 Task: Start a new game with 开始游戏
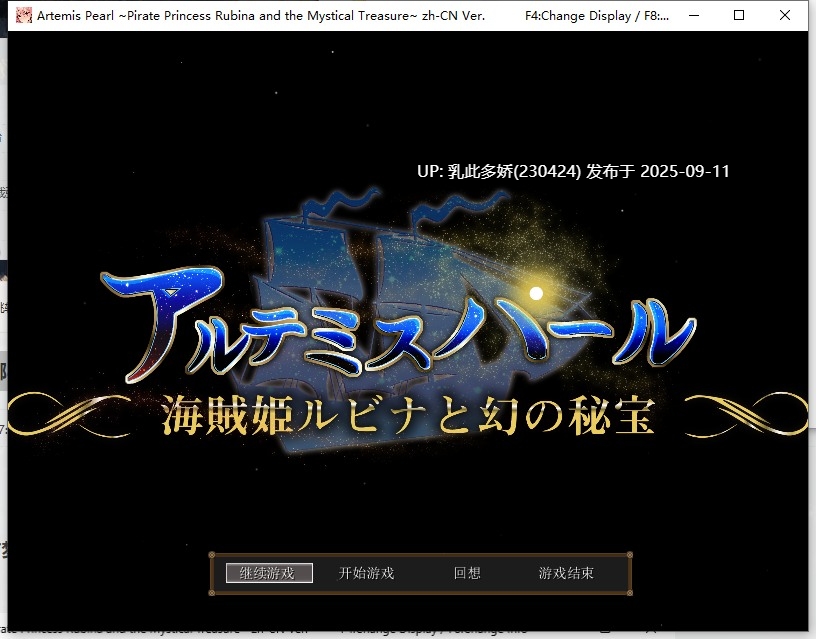point(366,573)
